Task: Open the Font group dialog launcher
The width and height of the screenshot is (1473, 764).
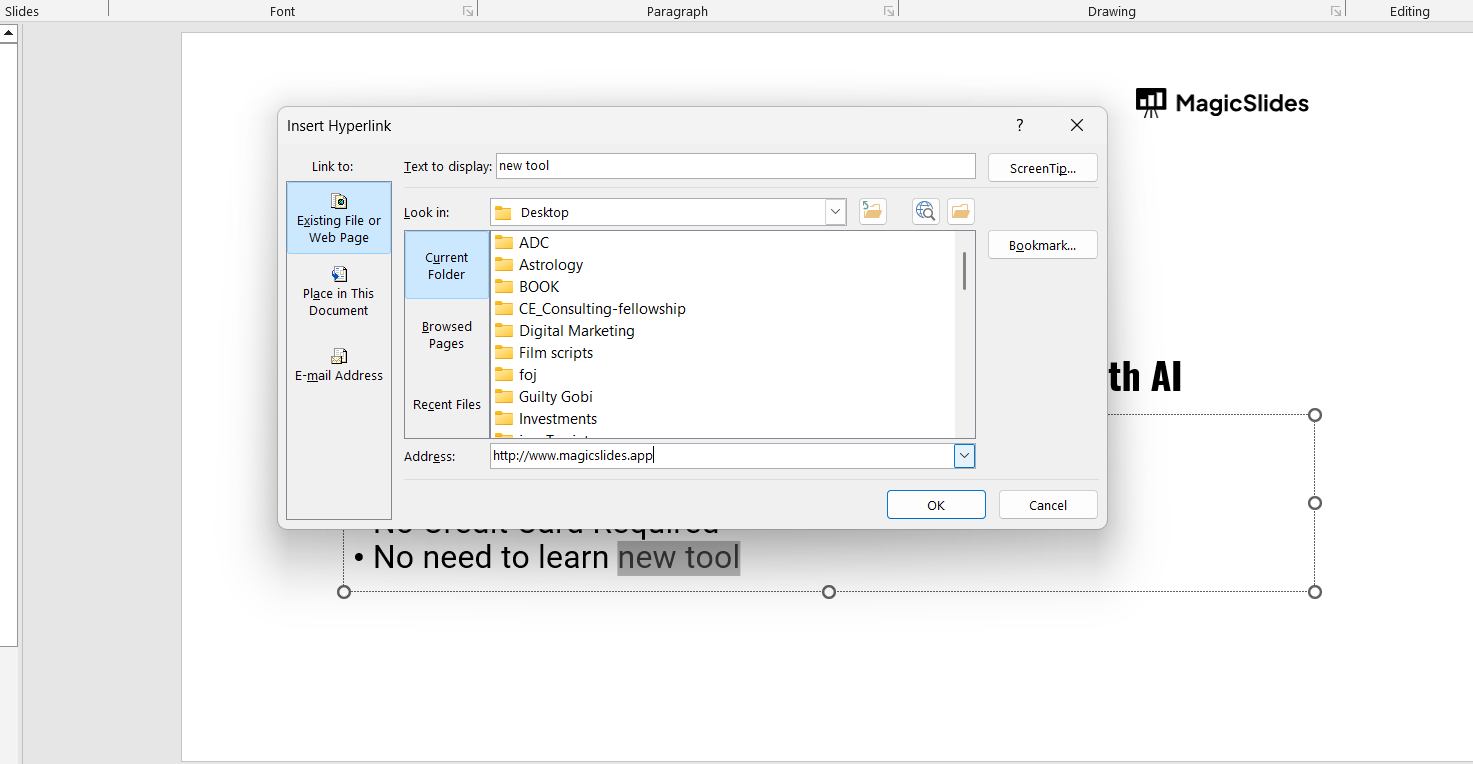Action: point(468,11)
